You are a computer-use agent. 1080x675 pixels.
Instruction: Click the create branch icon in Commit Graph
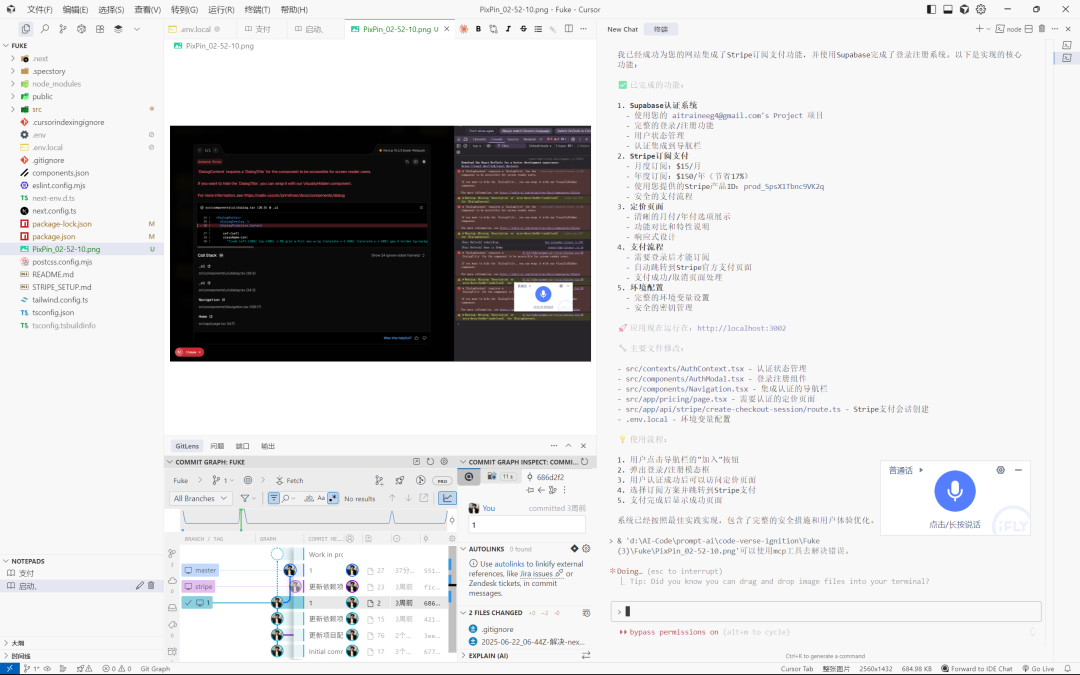click(379, 480)
